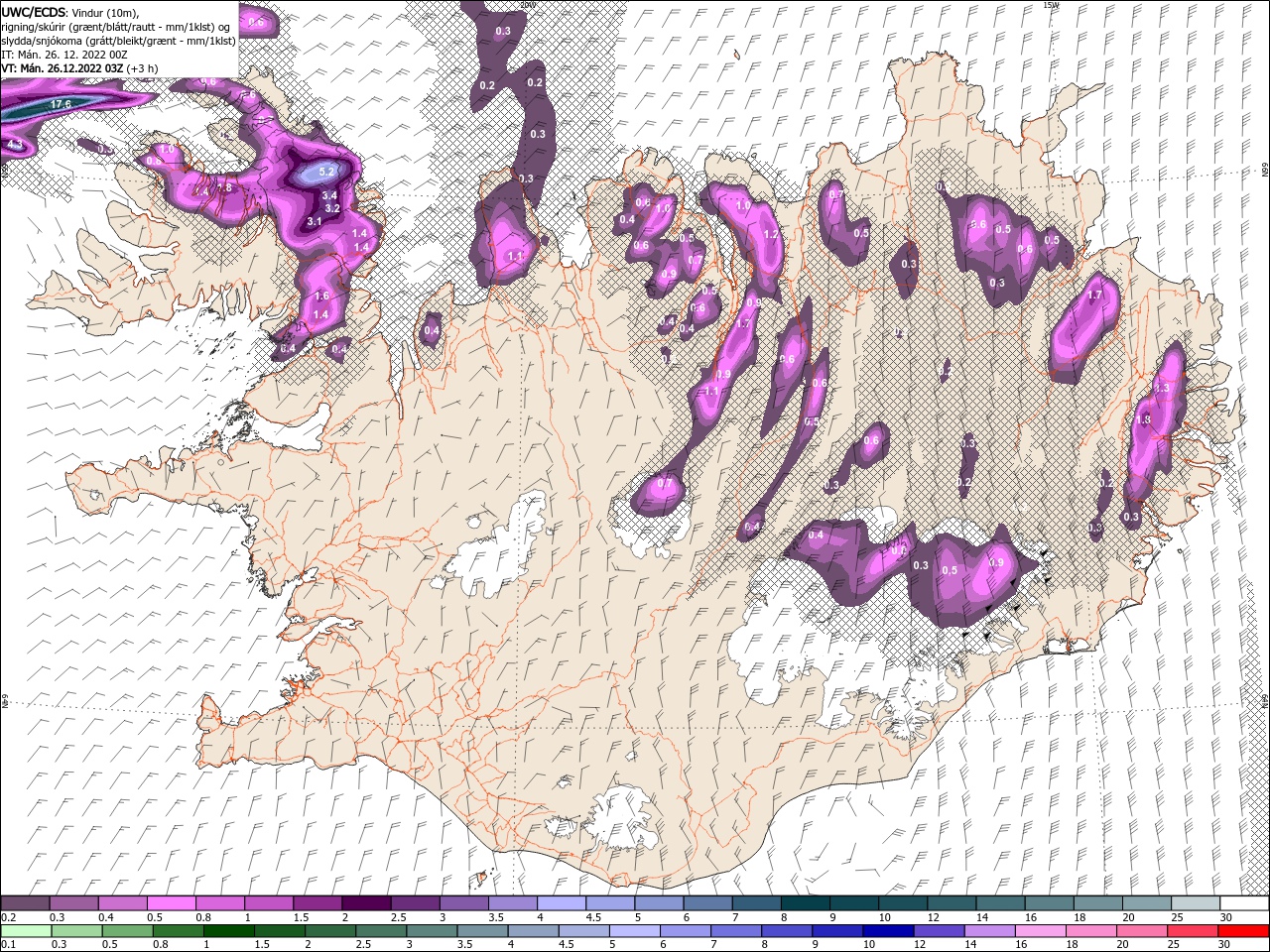The image size is (1270, 952).
Task: Click the 5.2 precipitation maximum label
Action: tap(326, 172)
